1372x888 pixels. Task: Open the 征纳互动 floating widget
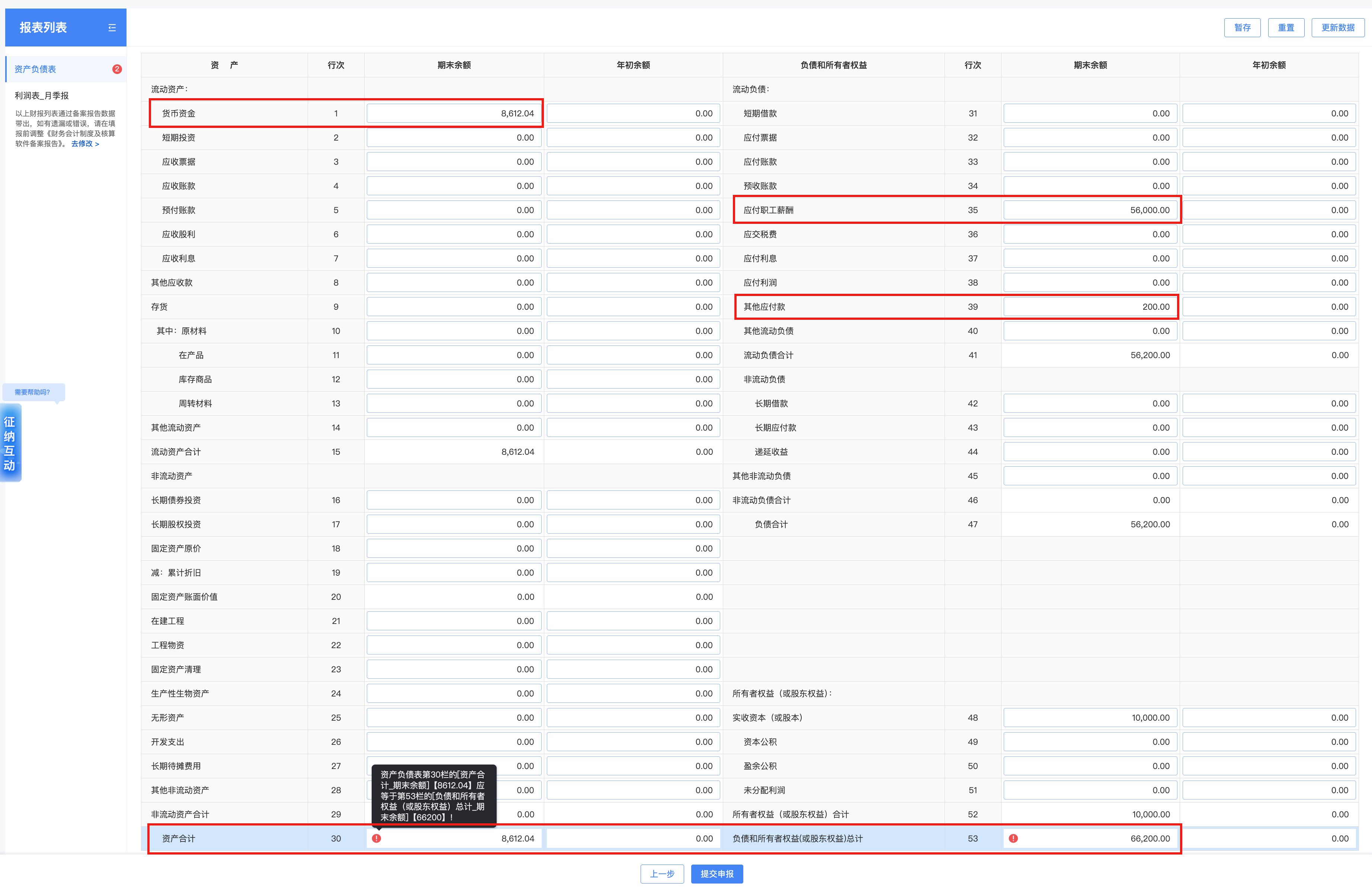10,443
